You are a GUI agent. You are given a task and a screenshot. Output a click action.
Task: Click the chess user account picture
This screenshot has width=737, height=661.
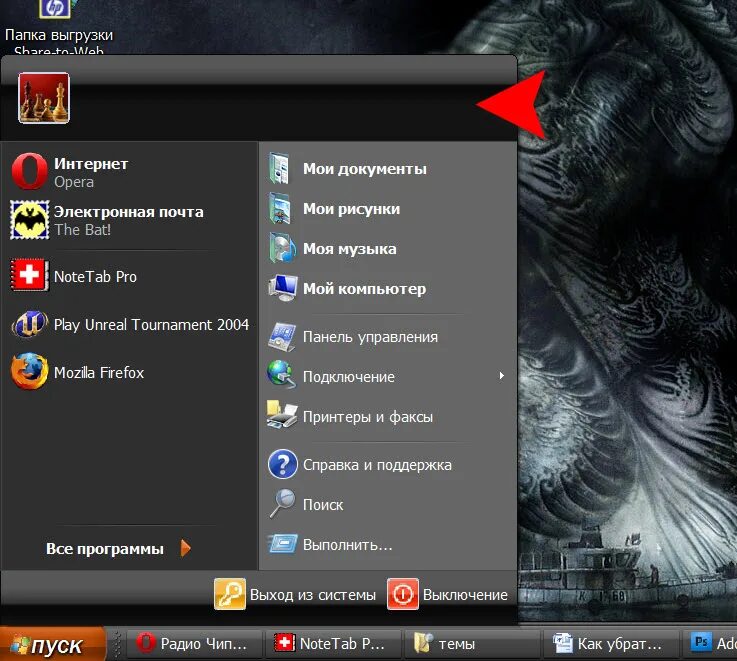tap(44, 98)
